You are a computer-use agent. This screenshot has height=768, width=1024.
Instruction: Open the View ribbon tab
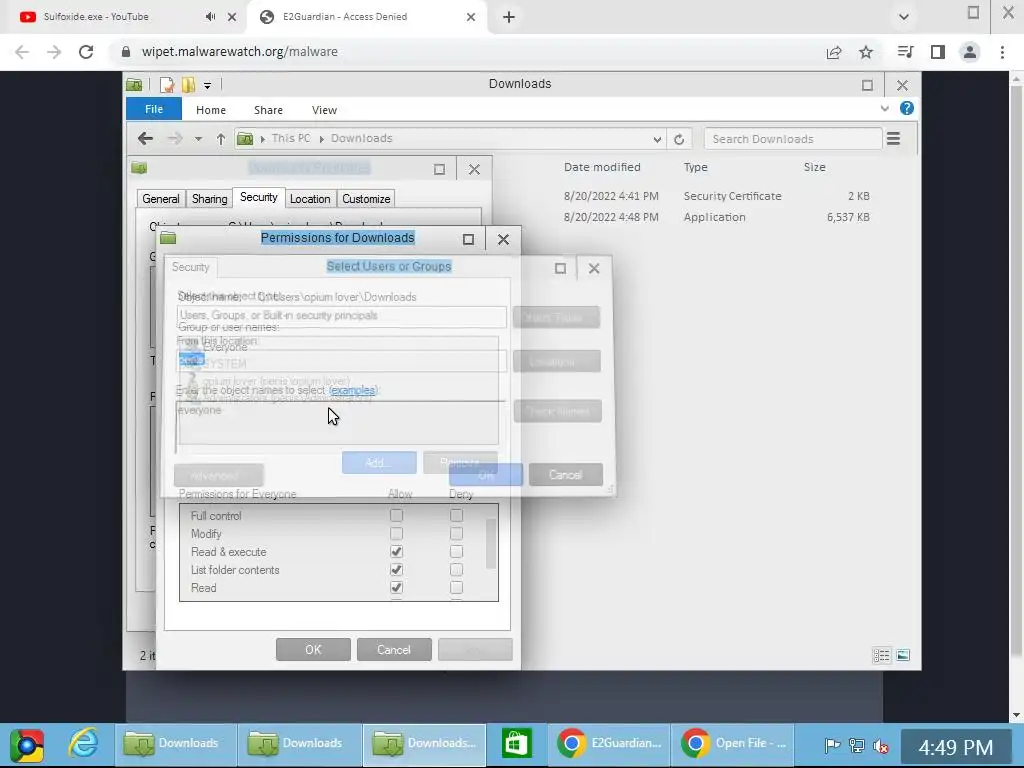pyautogui.click(x=325, y=110)
